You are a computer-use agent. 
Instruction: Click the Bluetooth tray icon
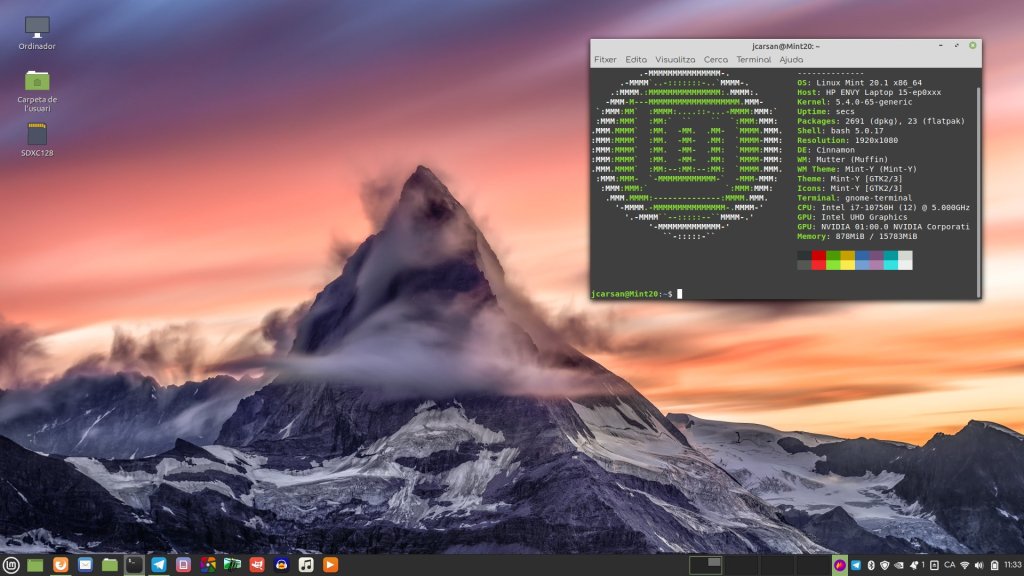(x=871, y=565)
